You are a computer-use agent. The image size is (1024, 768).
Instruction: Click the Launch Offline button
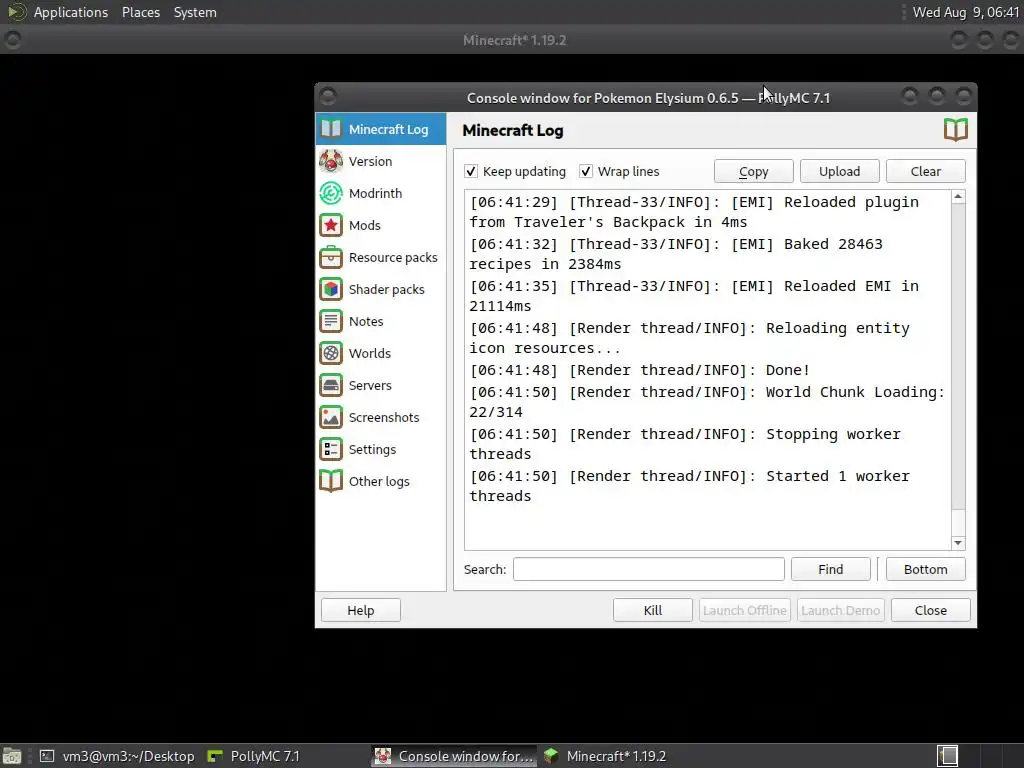[x=744, y=610]
